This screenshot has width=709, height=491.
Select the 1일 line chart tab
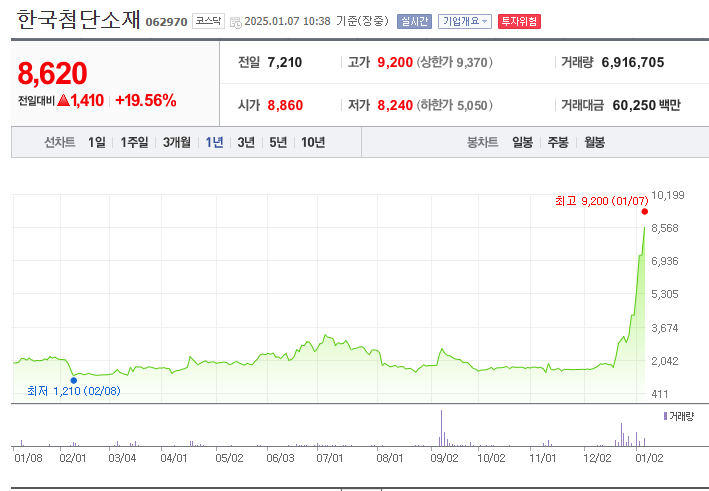[97, 142]
